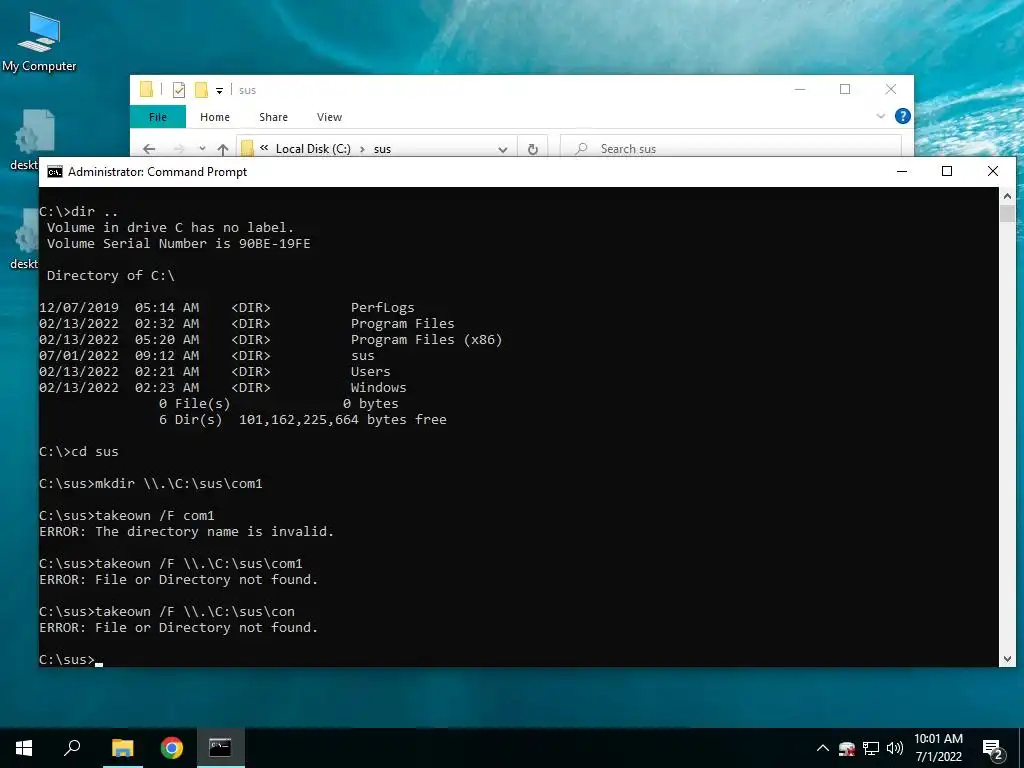Expand the Explorer ribbon chevron
1024x768 pixels.
880,116
